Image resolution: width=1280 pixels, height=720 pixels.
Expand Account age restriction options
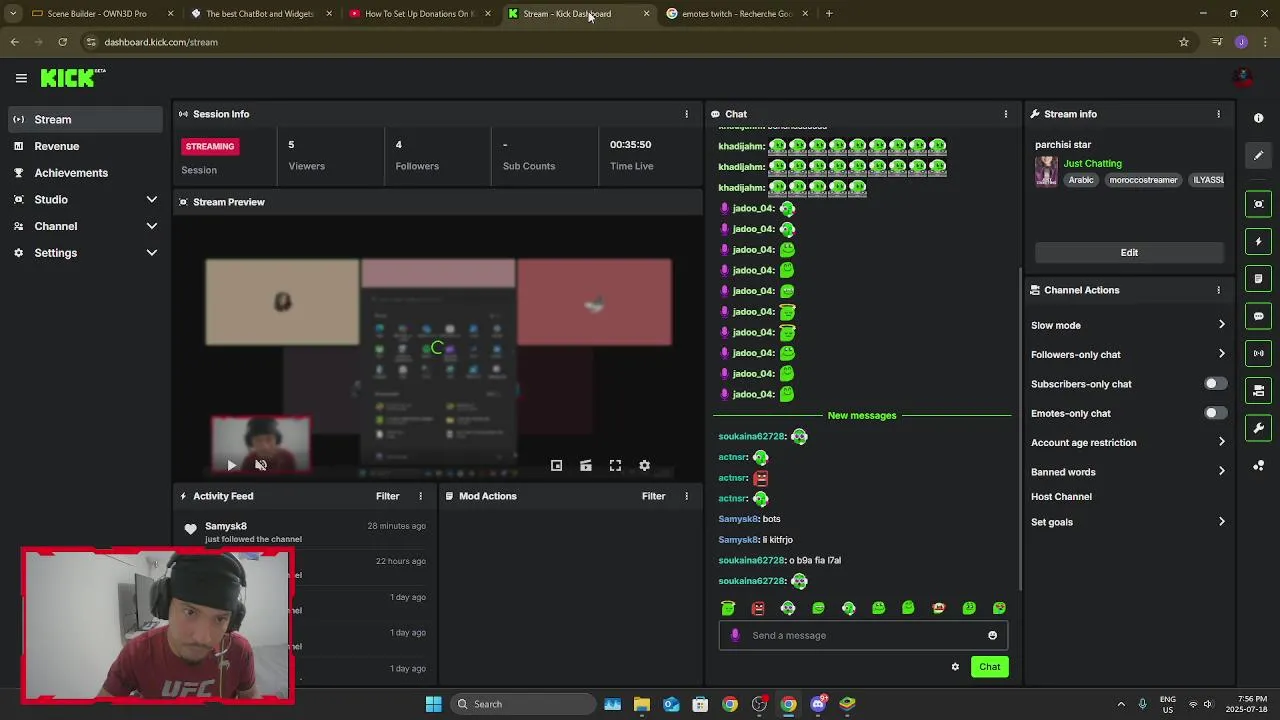point(1128,442)
